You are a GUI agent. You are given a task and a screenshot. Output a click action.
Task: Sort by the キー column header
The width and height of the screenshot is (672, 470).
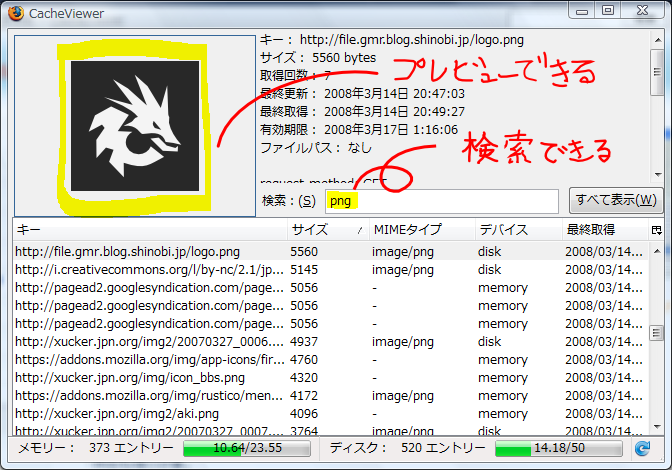coord(150,230)
